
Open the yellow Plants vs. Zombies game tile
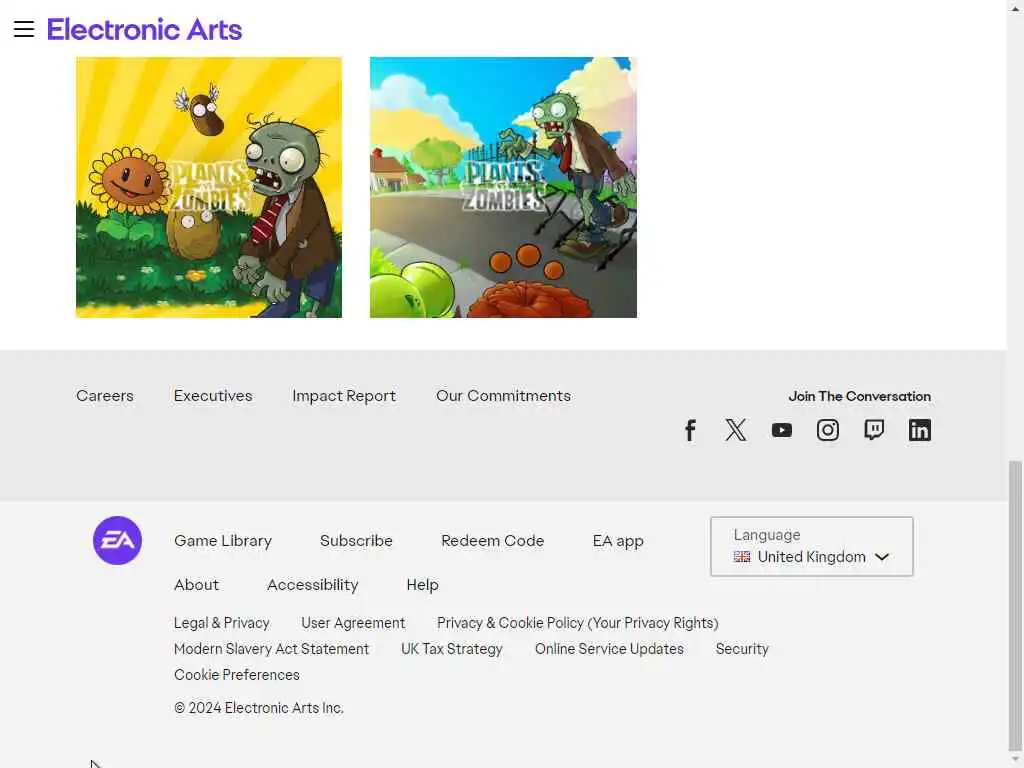tap(209, 187)
